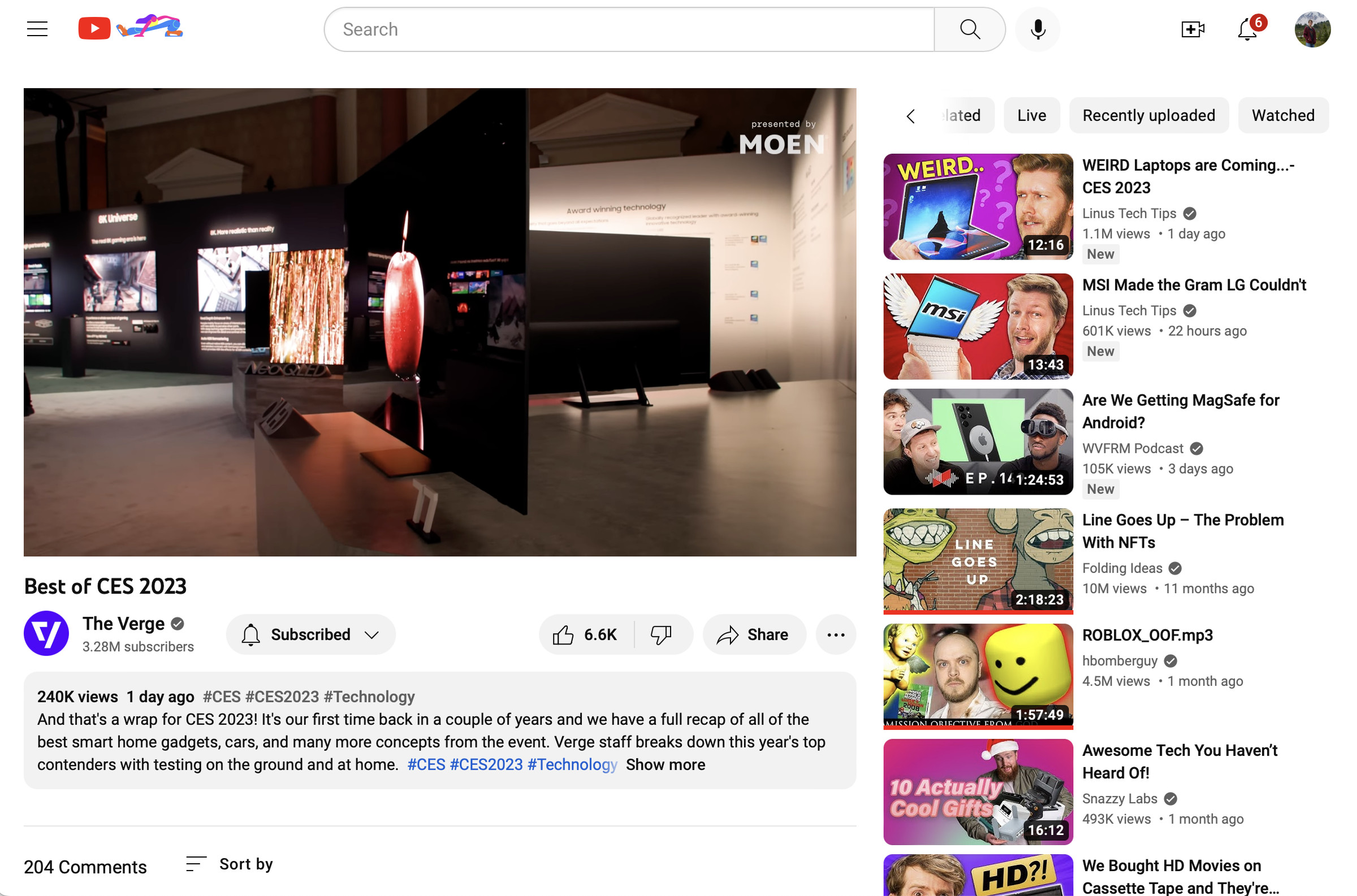Open 'ROBLOX_OOF.mp3' video title
This screenshot has height=896, width=1357.
(1147, 635)
